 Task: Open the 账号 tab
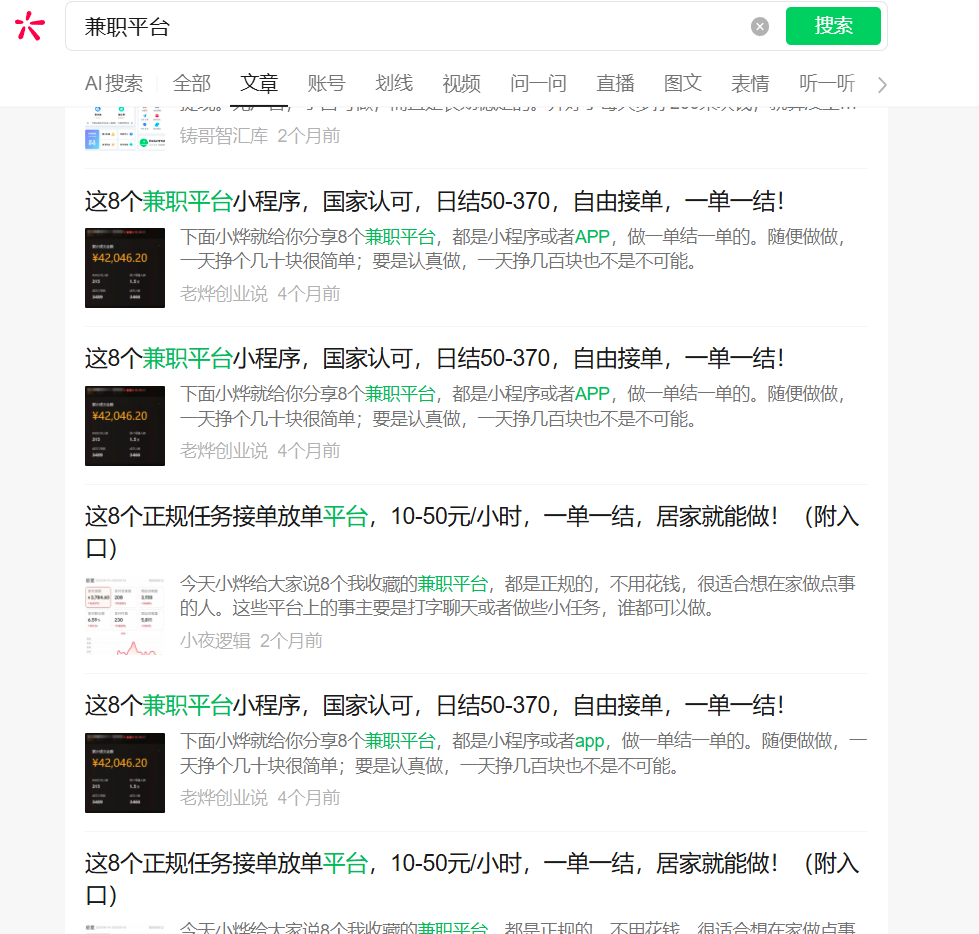[x=326, y=83]
